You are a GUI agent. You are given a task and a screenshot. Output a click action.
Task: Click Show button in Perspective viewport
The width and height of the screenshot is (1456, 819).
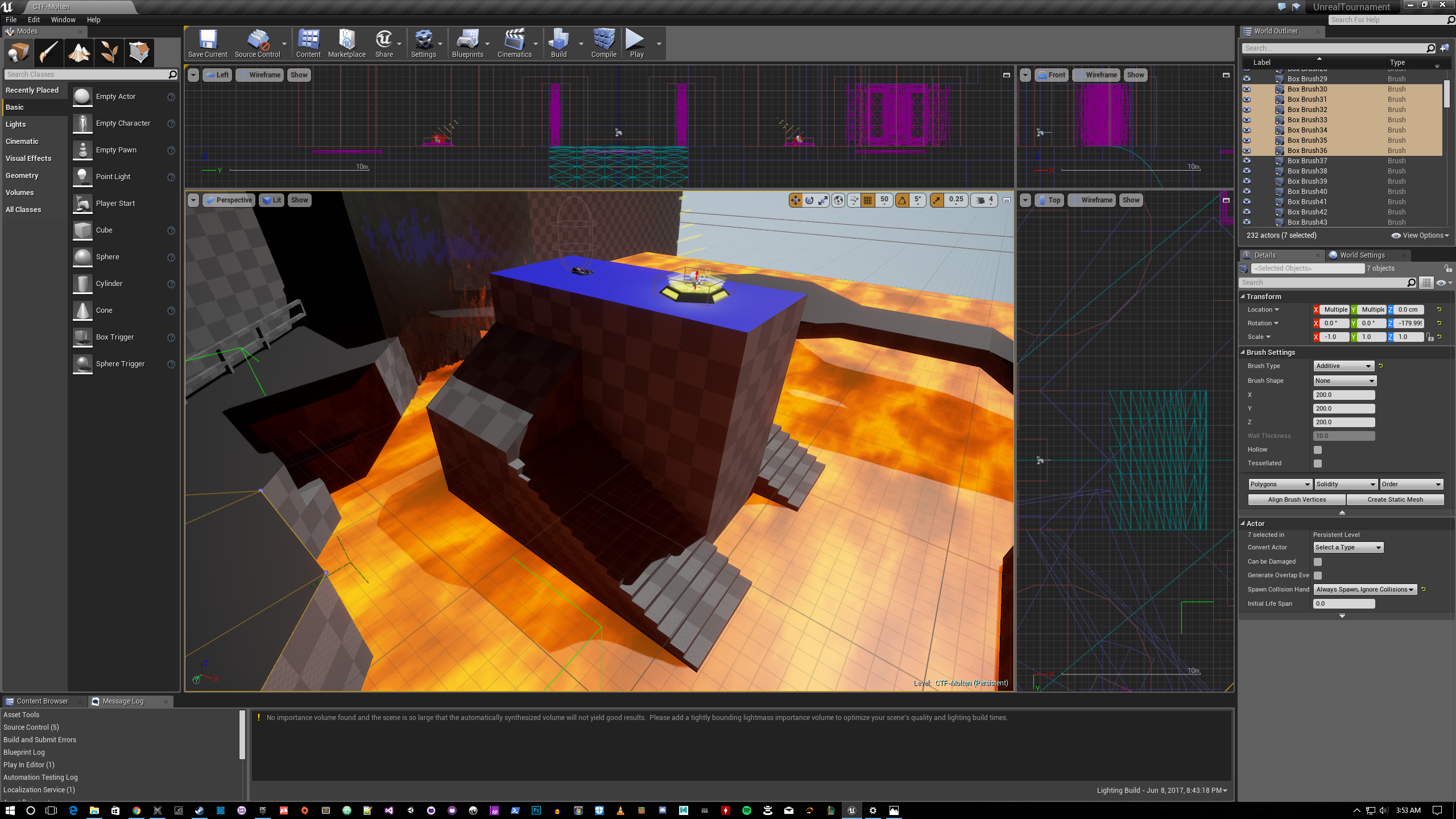click(299, 200)
